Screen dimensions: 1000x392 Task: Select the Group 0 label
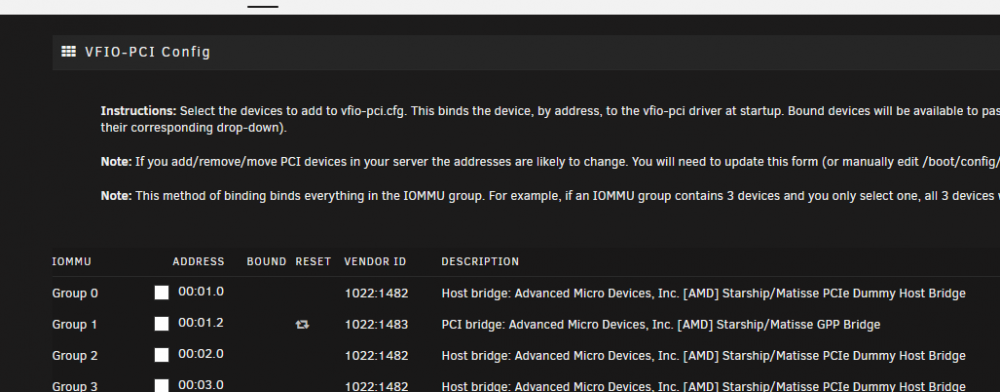click(75, 293)
